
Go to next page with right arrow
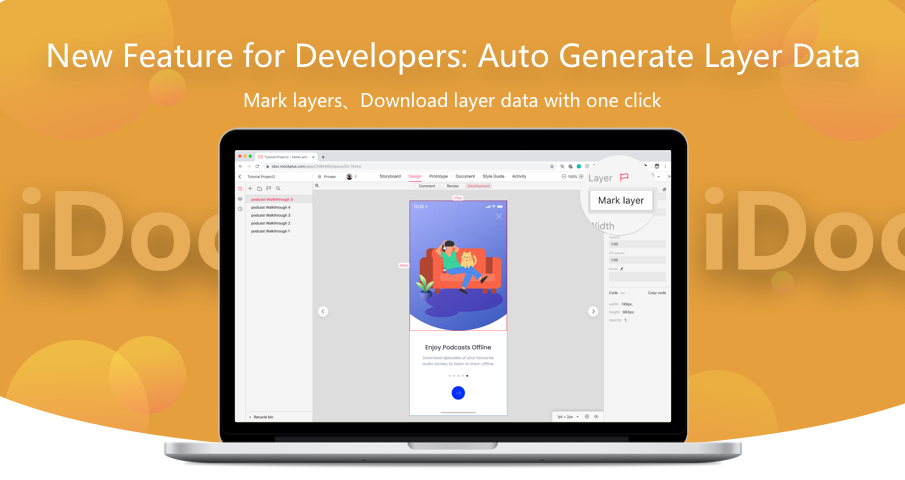tap(593, 312)
